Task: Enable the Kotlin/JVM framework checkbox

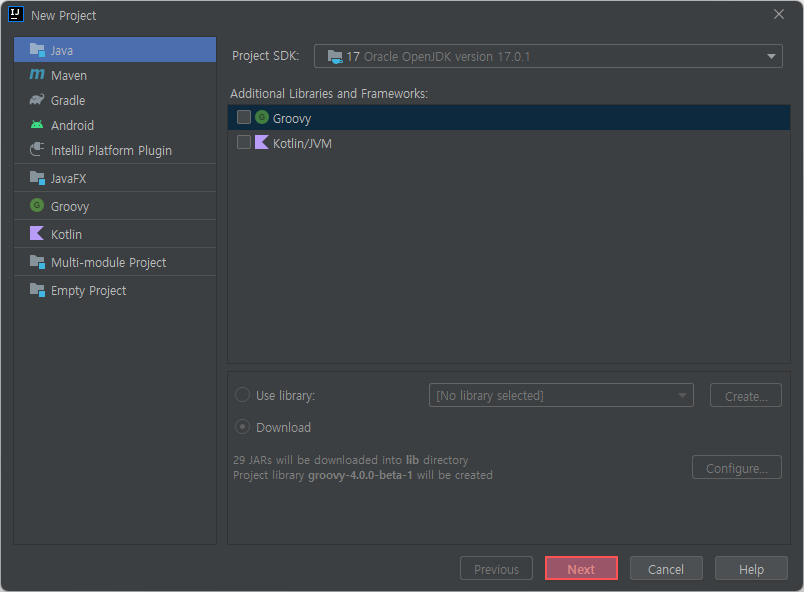Action: click(x=244, y=142)
